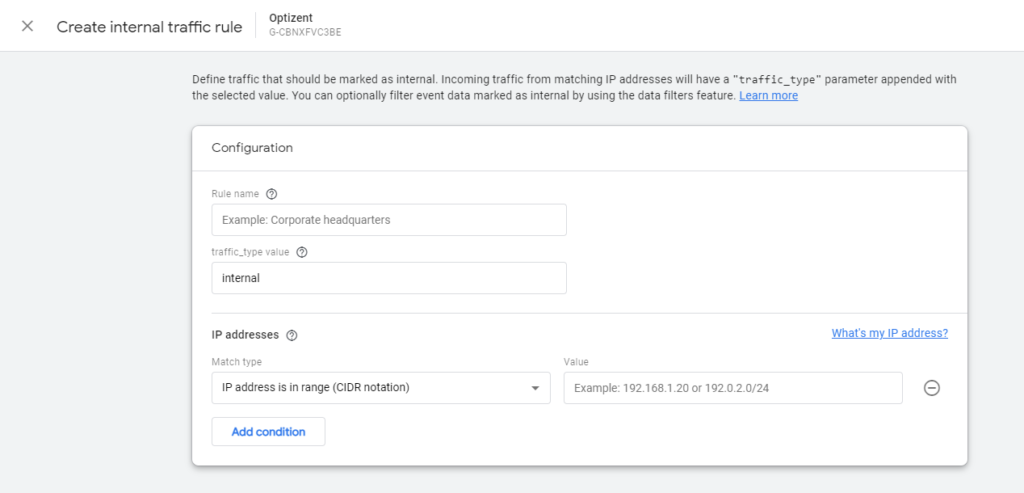Click the traffic_type value field containing 'internal'
1024x493 pixels.
tap(388, 278)
